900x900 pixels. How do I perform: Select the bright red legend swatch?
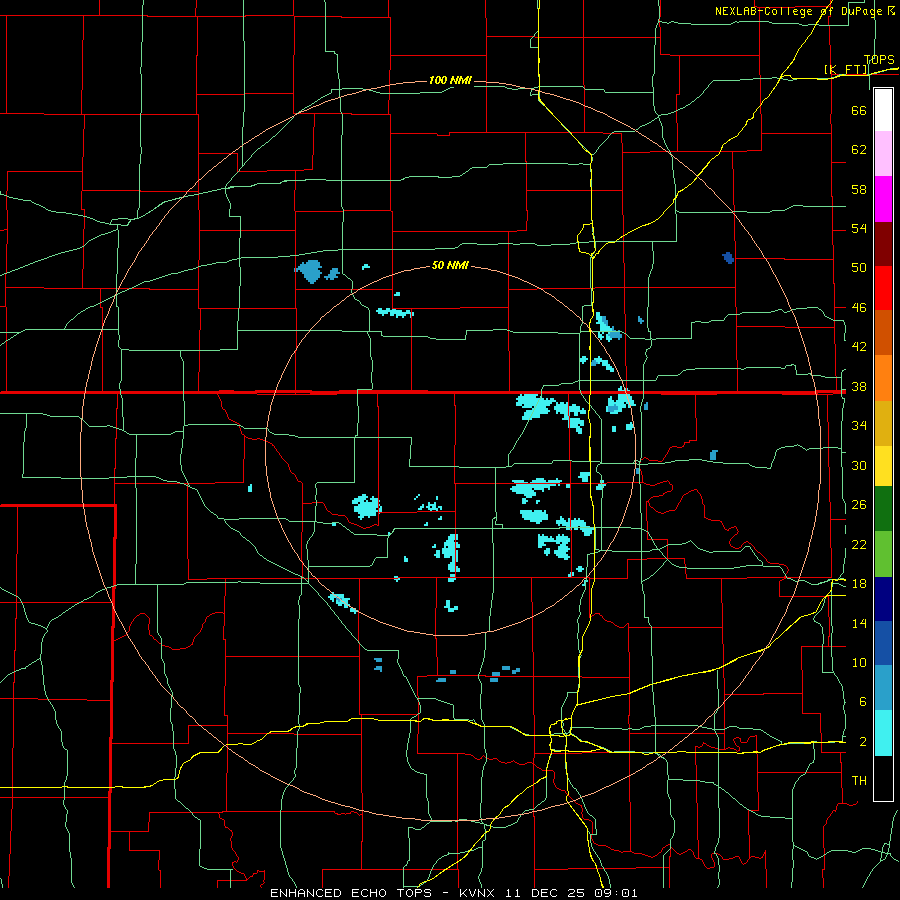[x=883, y=288]
